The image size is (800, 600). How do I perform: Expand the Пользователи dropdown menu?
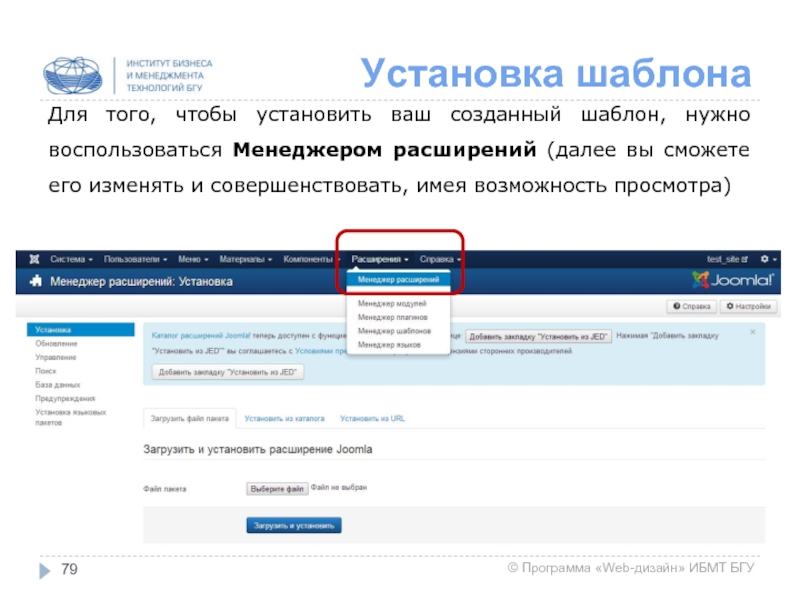tap(135, 258)
